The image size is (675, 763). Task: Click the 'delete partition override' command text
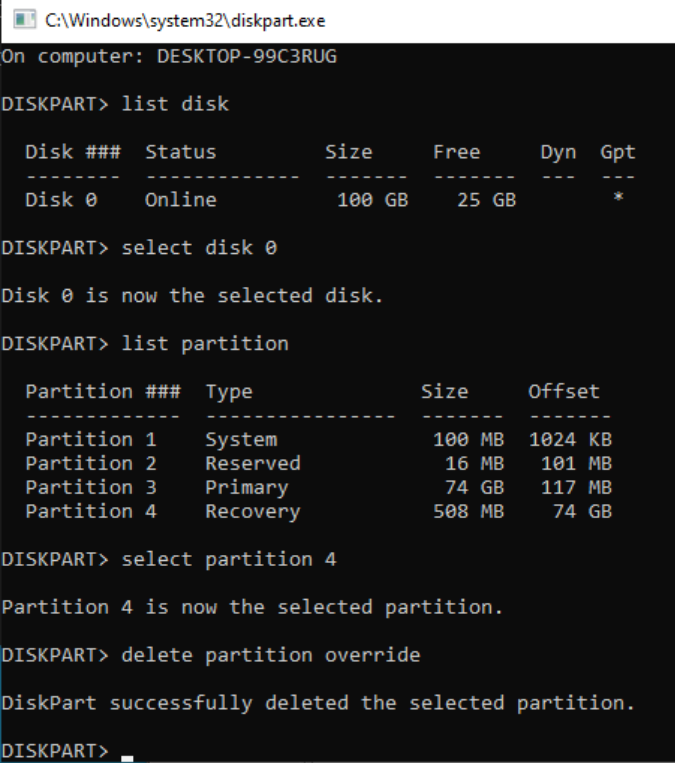pos(271,656)
